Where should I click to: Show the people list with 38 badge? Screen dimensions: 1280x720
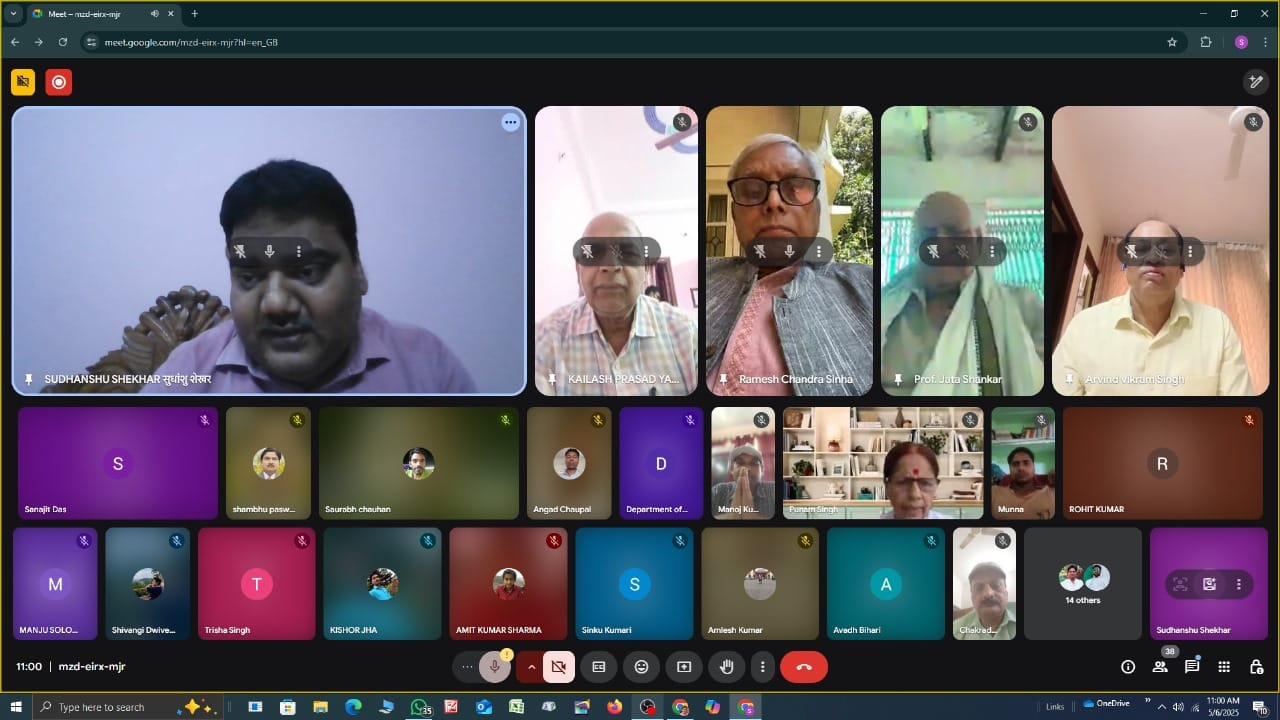(1160, 667)
